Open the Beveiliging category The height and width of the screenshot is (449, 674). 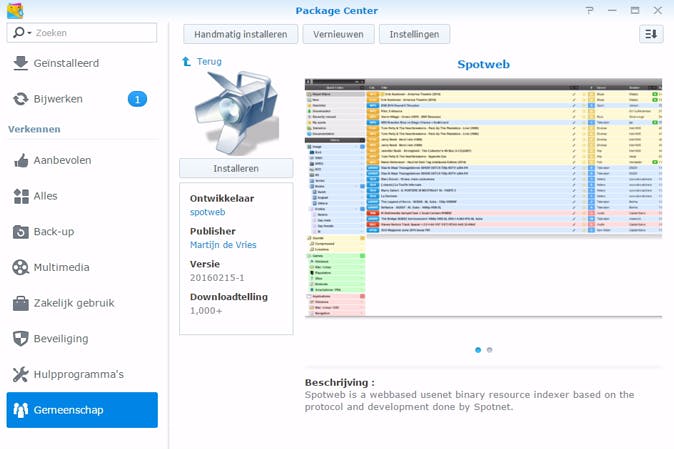(82, 339)
